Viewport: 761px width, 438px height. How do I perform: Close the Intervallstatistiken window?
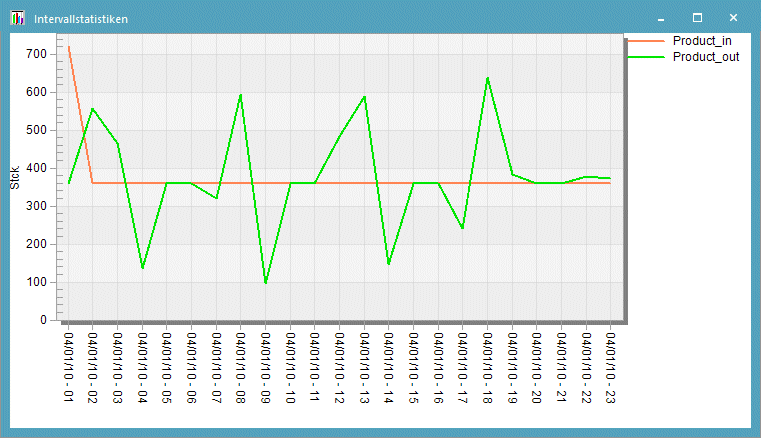[733, 18]
